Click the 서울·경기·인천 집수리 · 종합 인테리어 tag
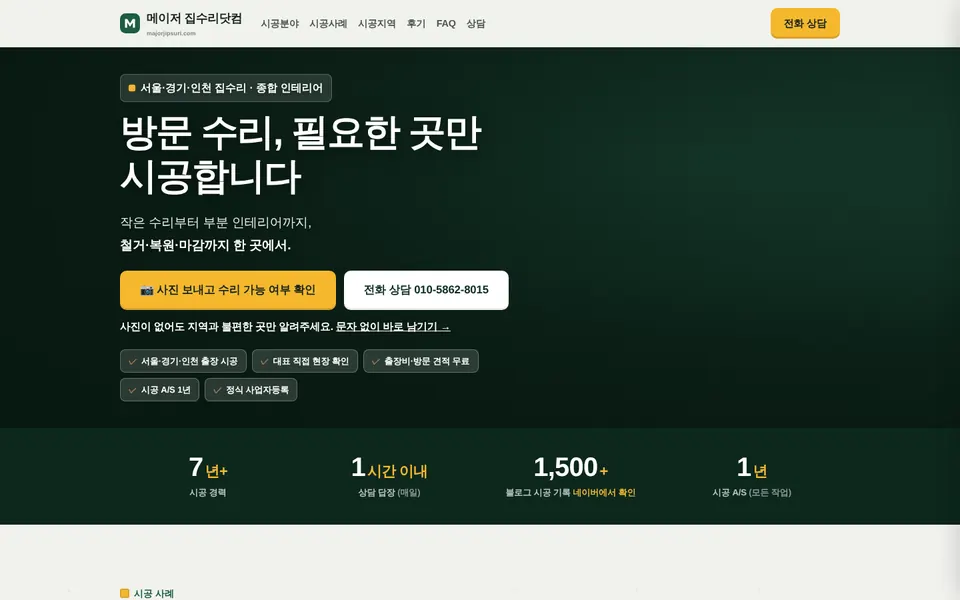960x600 pixels. (x=226, y=88)
